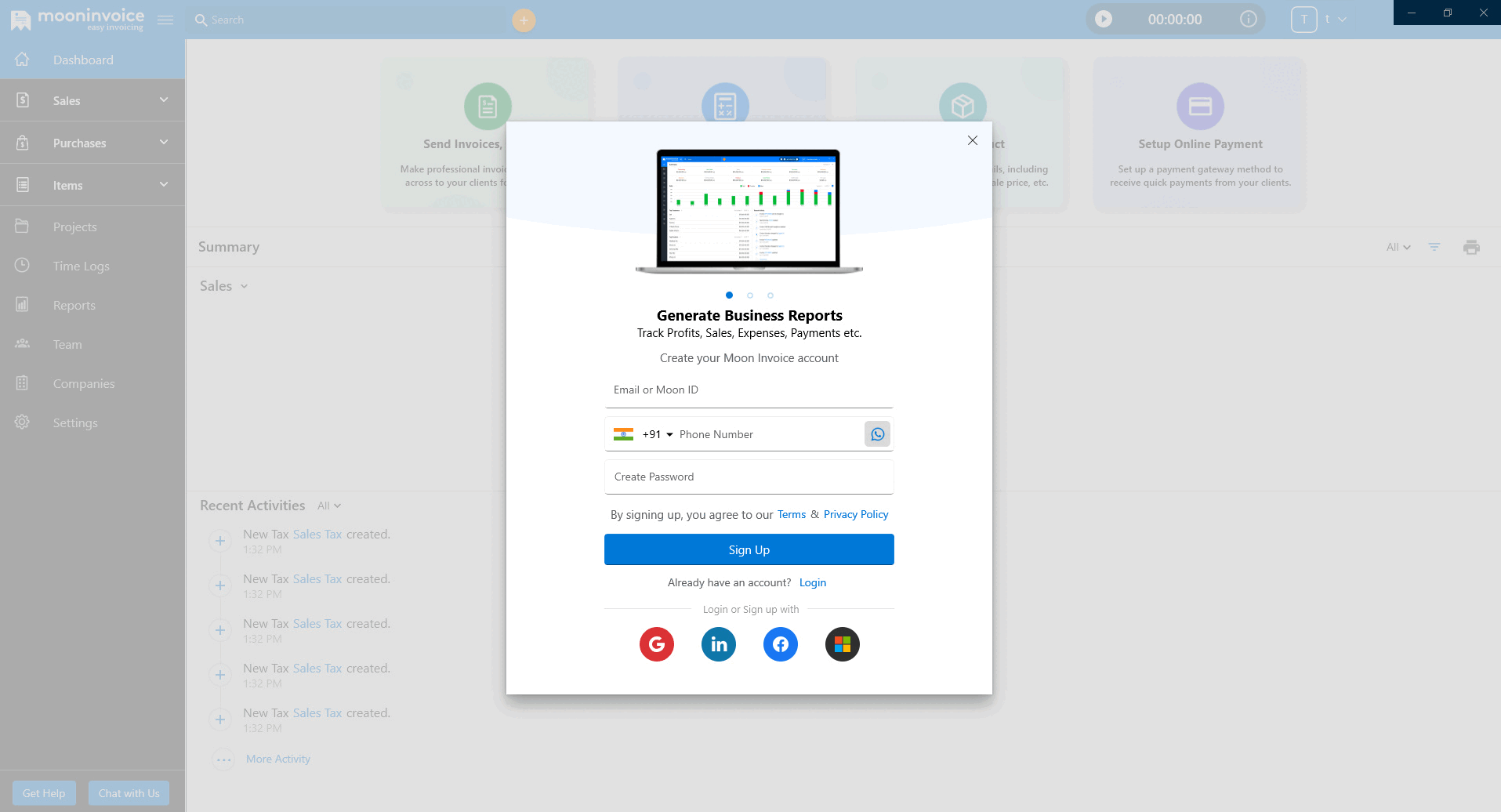Click the Team people icon
Image resolution: width=1501 pixels, height=812 pixels.
22,344
